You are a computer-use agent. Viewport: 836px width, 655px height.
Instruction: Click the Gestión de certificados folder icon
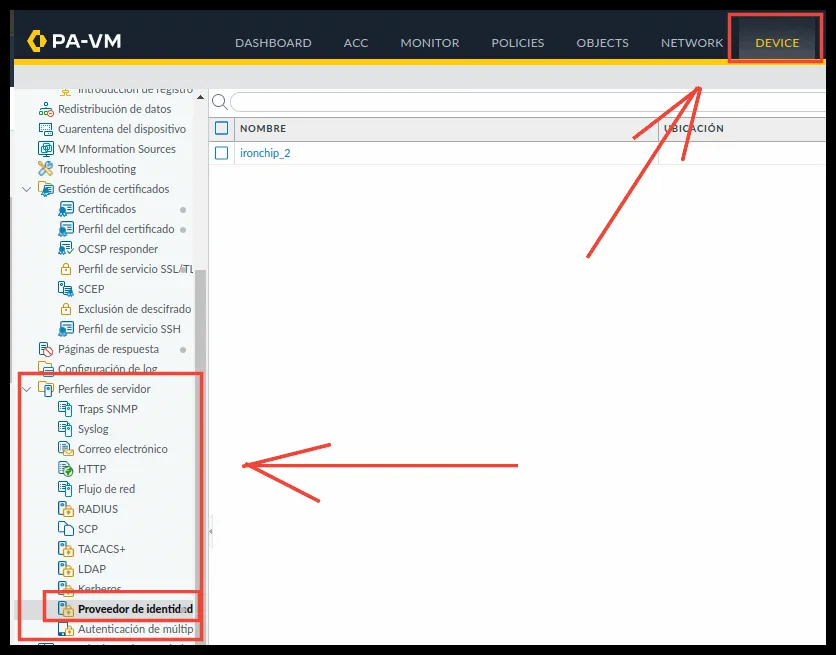(x=46, y=189)
